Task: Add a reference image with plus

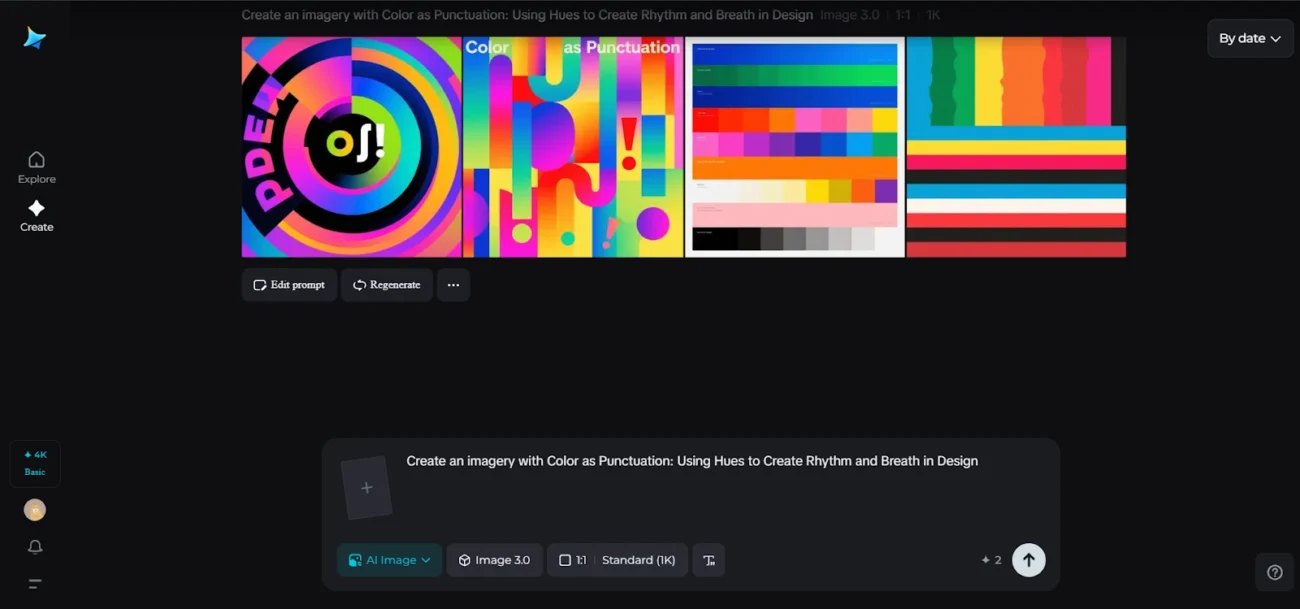Action: click(x=366, y=488)
